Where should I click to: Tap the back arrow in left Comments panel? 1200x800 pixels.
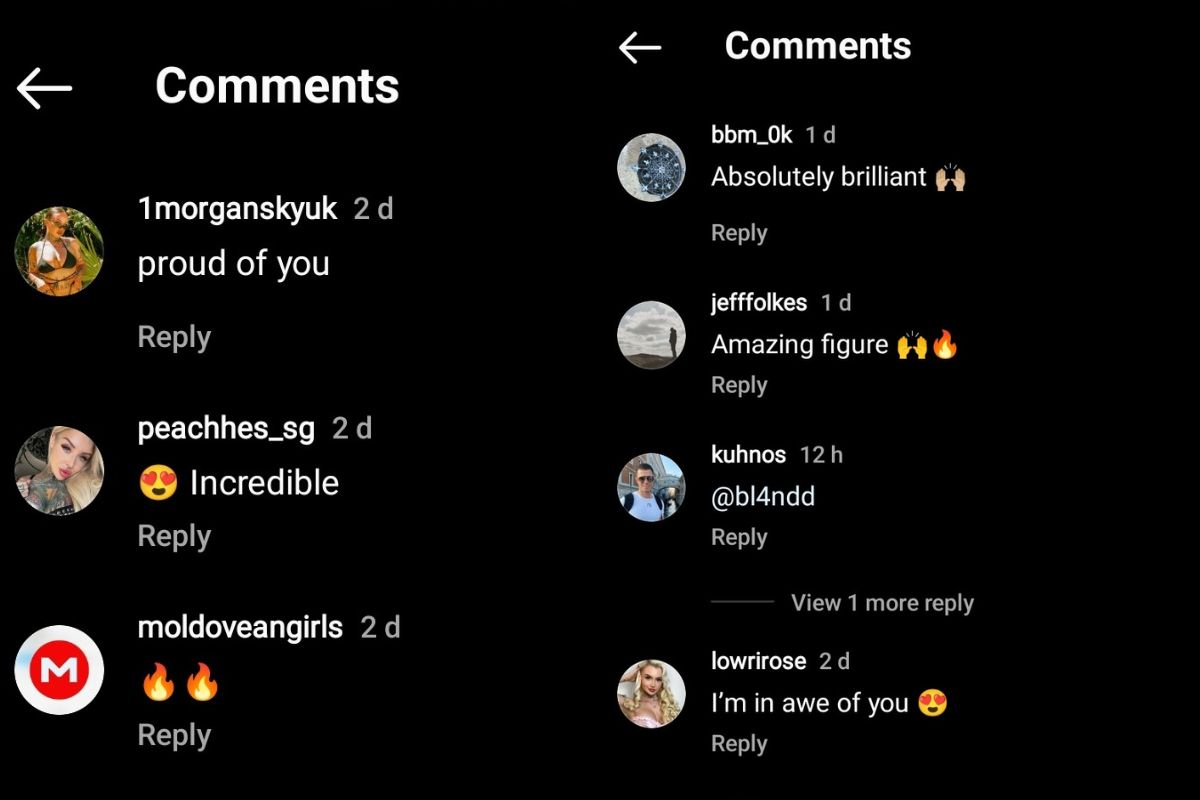click(44, 88)
